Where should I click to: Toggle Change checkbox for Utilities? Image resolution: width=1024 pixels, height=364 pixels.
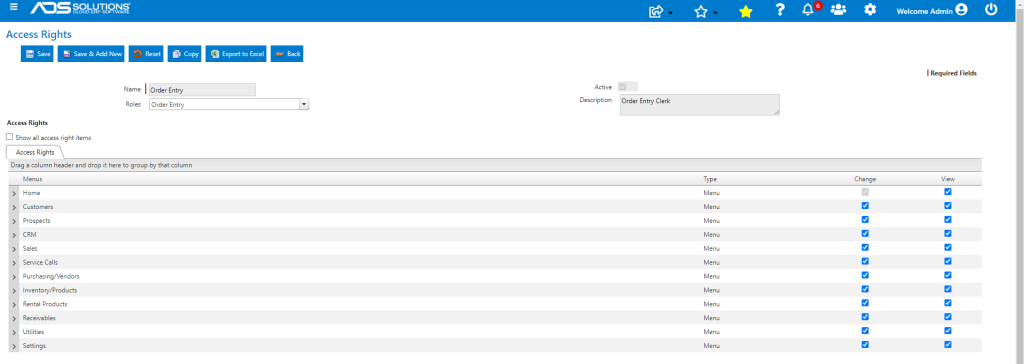click(865, 331)
